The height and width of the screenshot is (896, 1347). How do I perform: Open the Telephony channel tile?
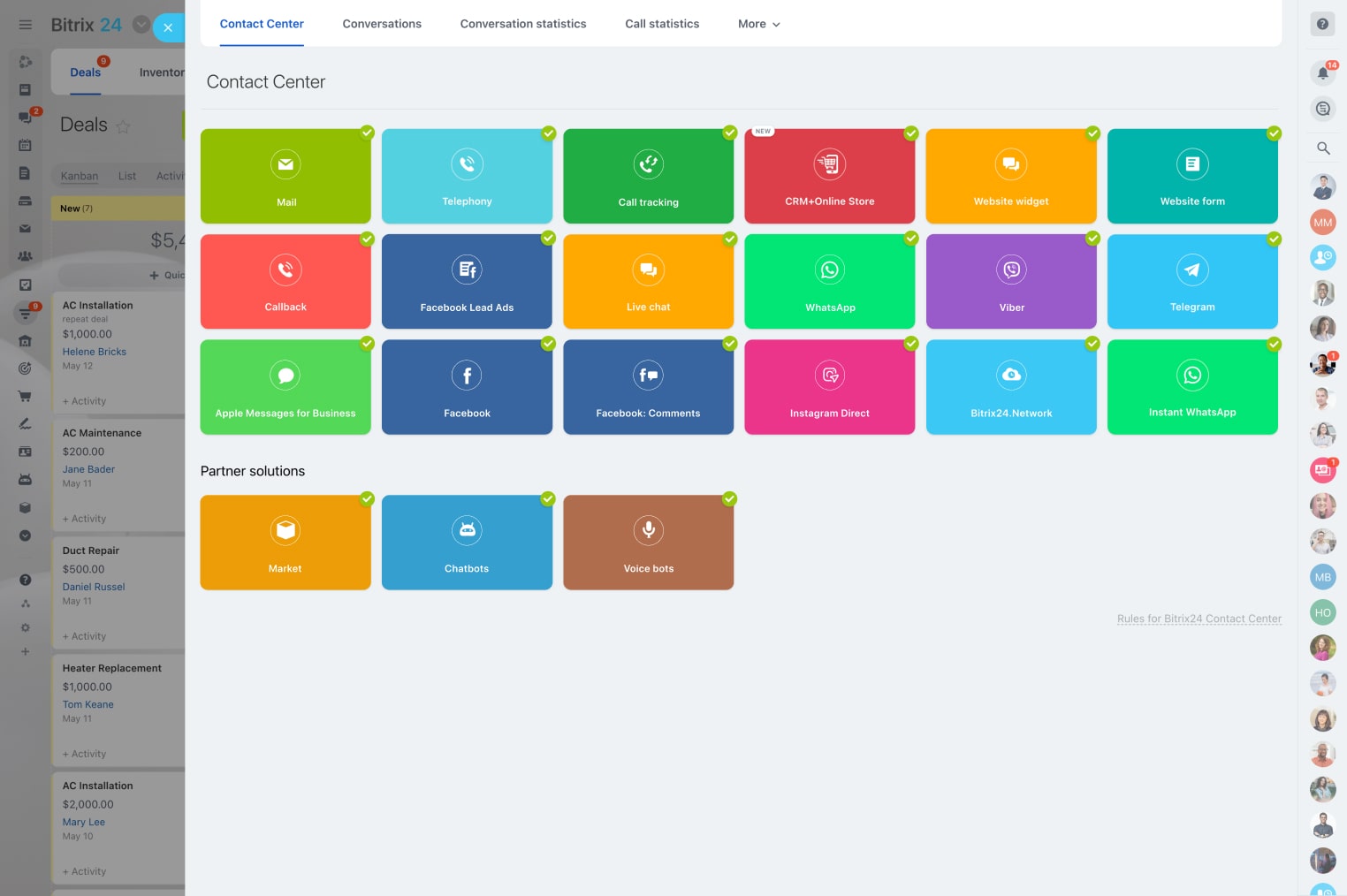467,176
